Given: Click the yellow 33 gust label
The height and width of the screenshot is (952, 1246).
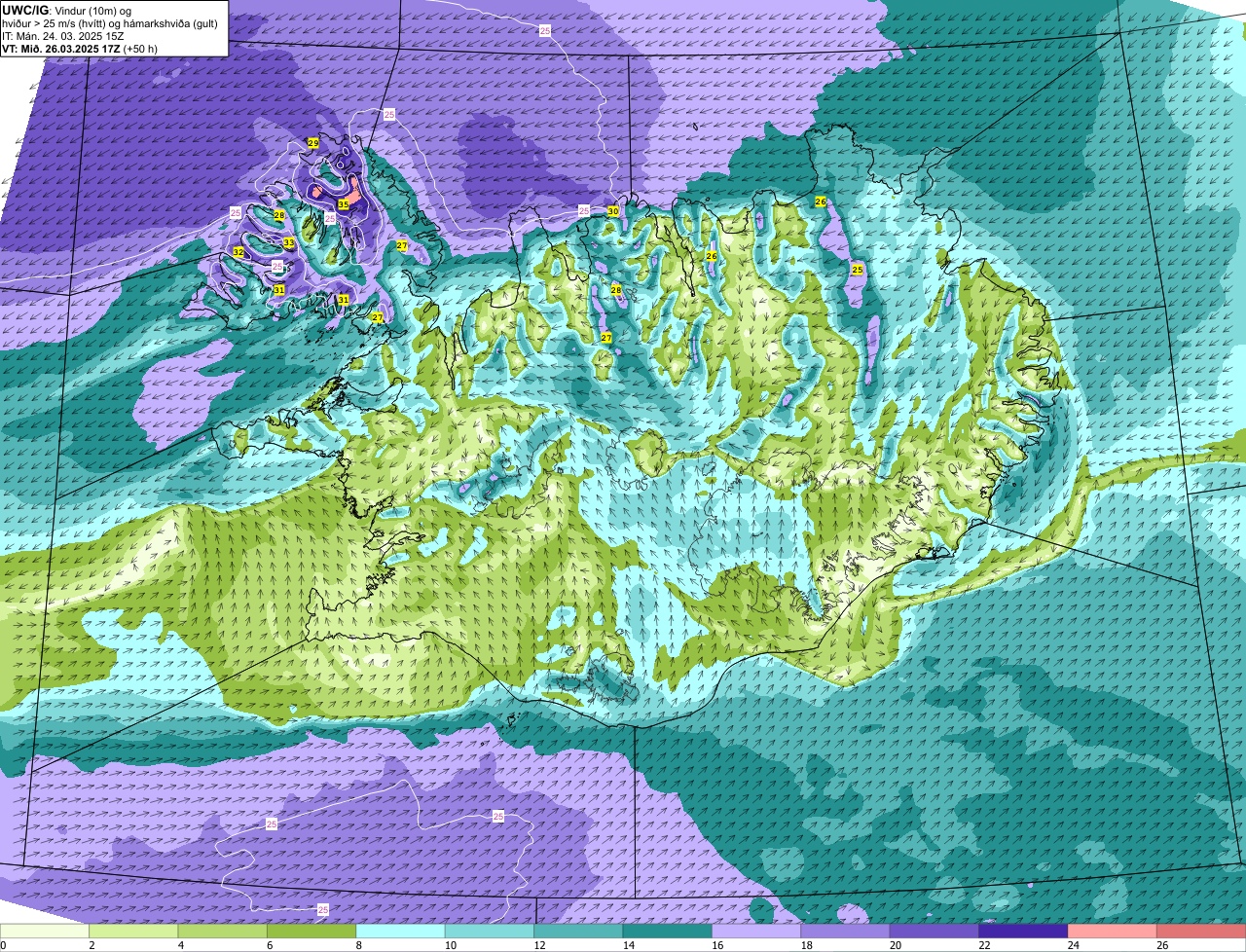Looking at the screenshot, I should click(x=289, y=242).
